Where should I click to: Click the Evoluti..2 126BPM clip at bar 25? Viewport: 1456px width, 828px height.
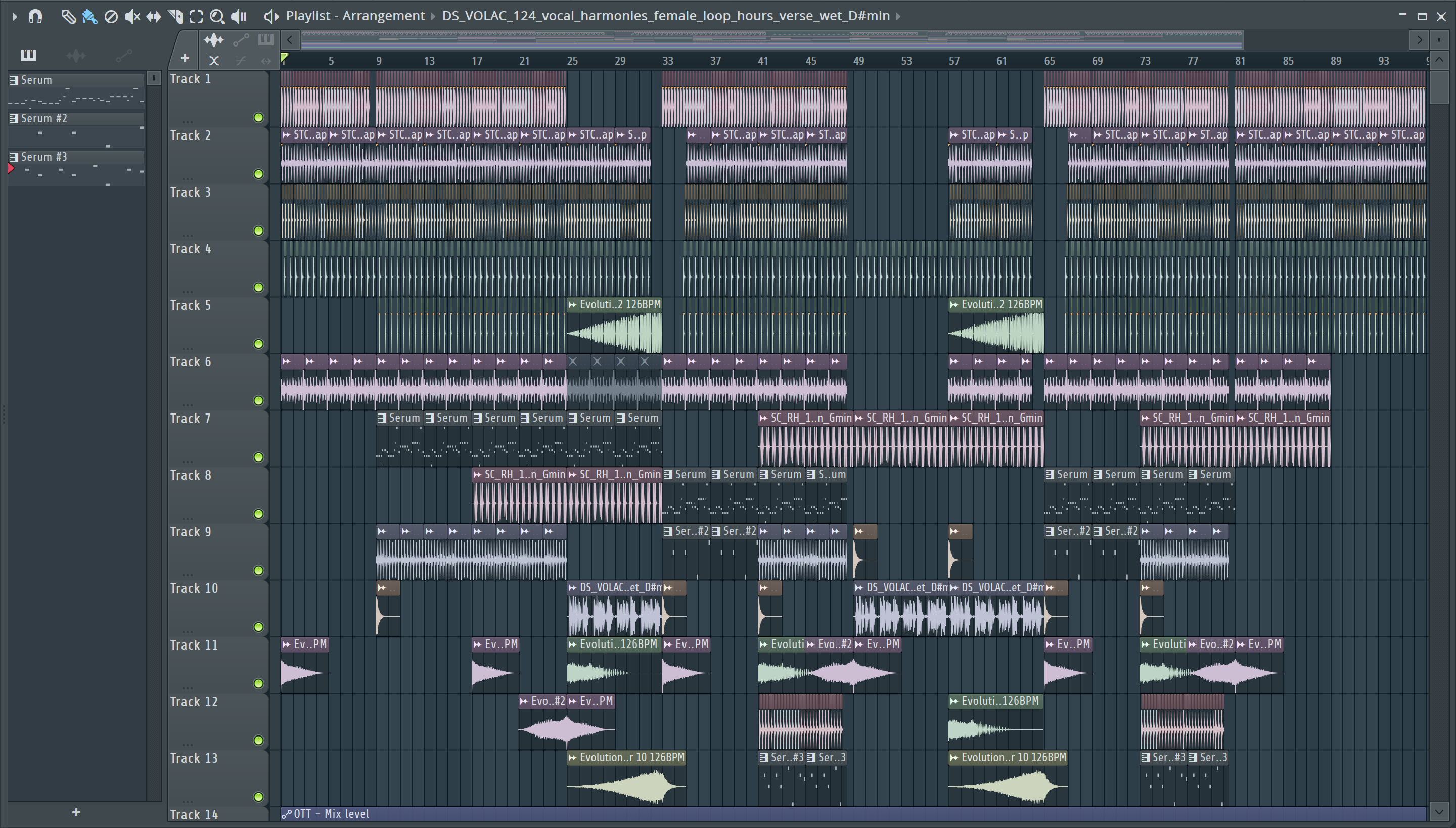614,327
